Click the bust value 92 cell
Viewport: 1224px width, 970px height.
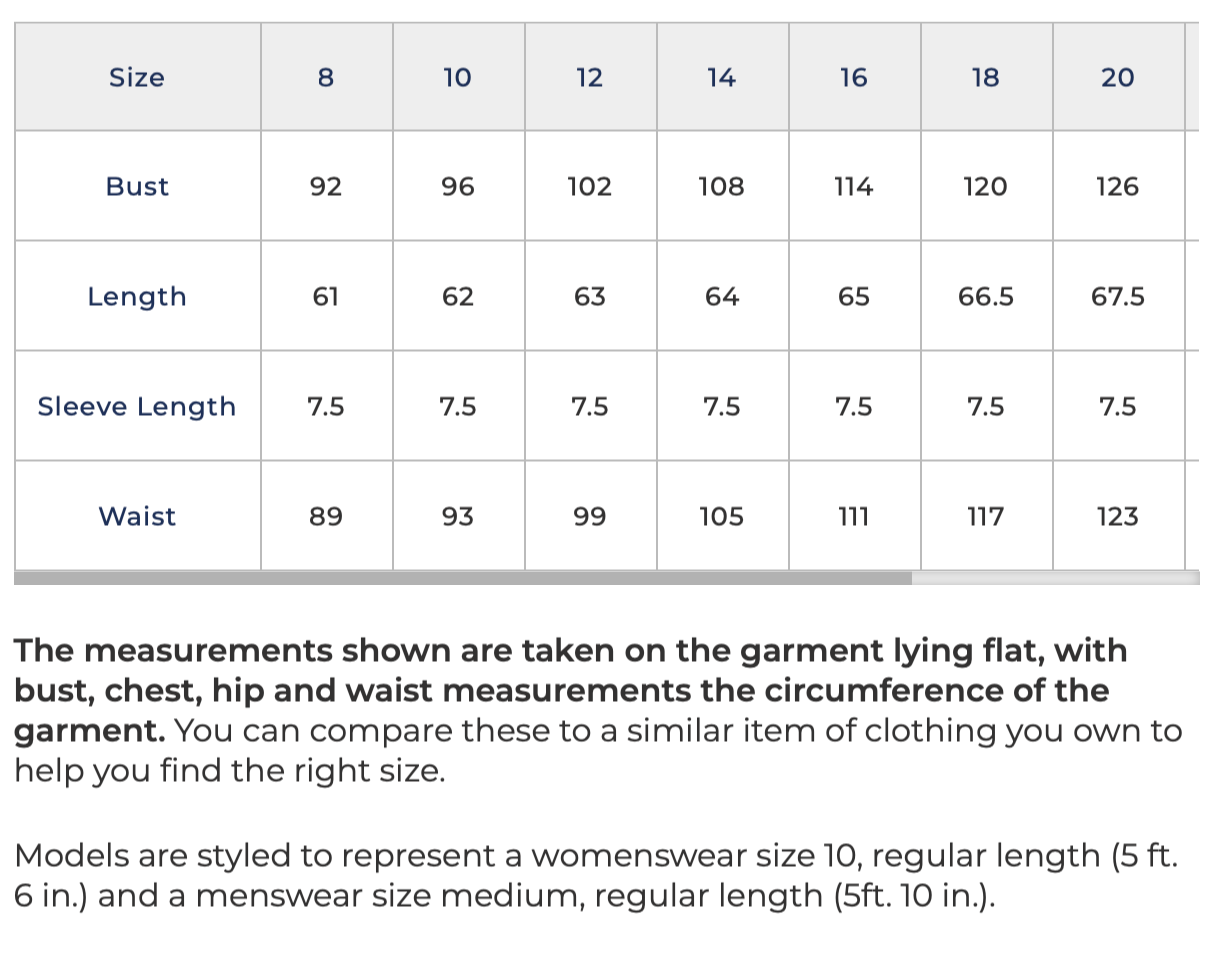point(327,186)
